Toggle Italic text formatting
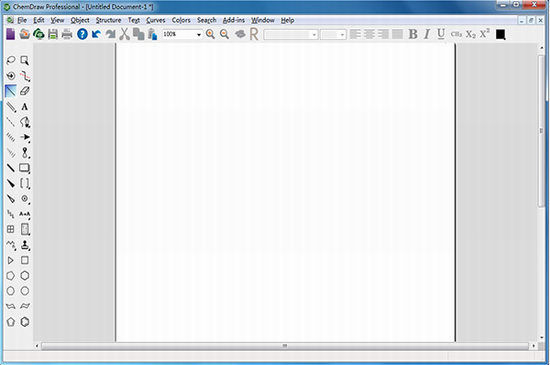The width and height of the screenshot is (550, 365). point(427,34)
